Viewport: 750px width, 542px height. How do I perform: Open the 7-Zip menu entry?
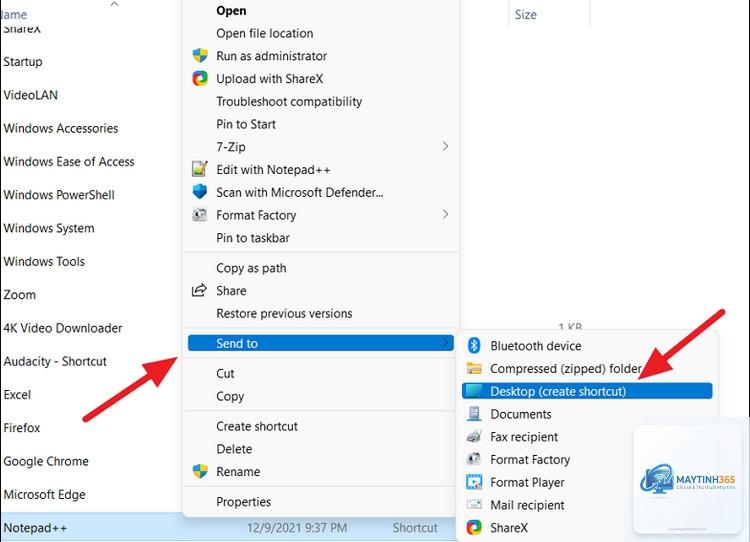pyautogui.click(x=320, y=146)
